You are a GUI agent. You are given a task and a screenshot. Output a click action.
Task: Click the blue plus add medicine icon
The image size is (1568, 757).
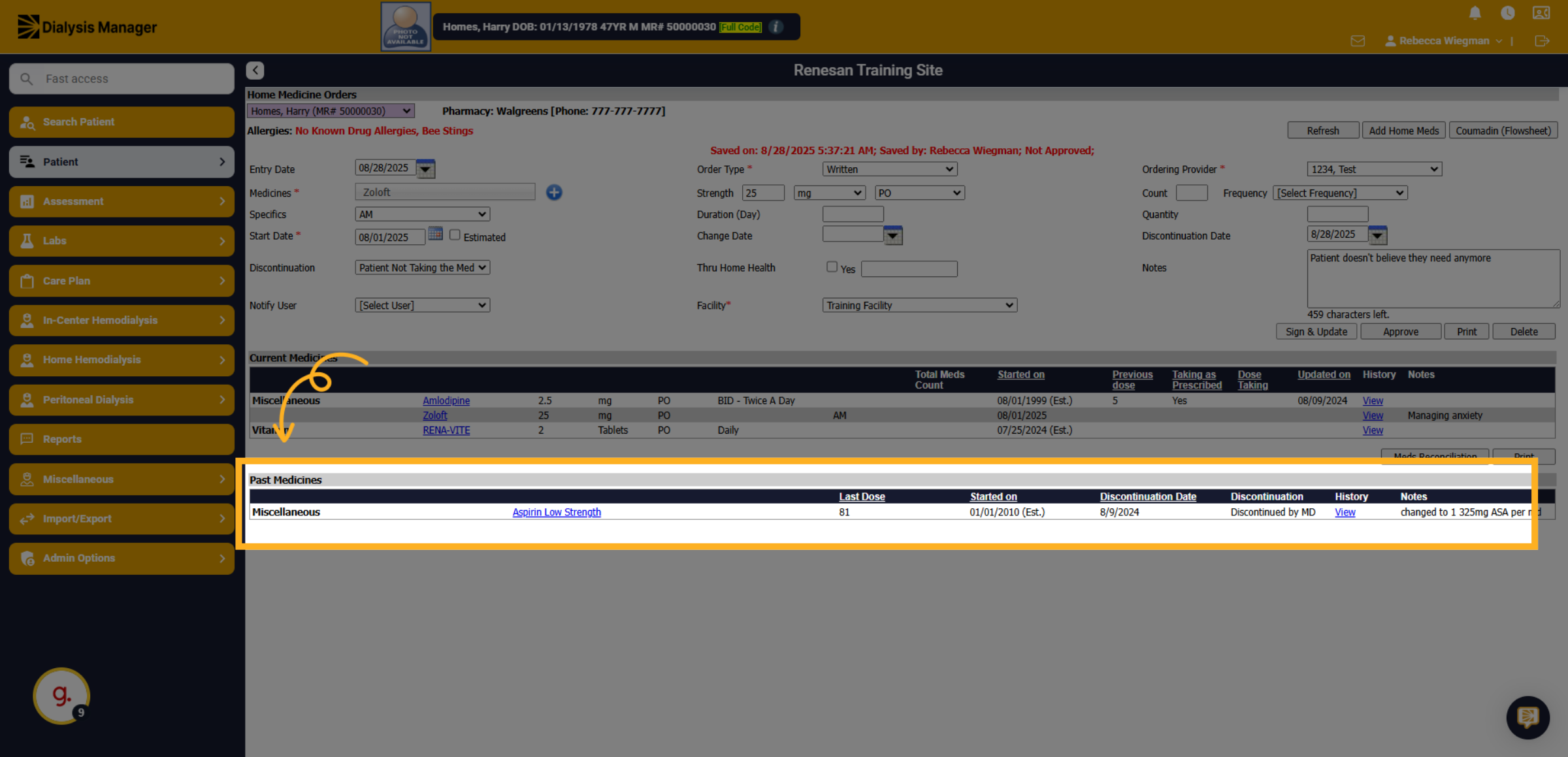pos(554,192)
